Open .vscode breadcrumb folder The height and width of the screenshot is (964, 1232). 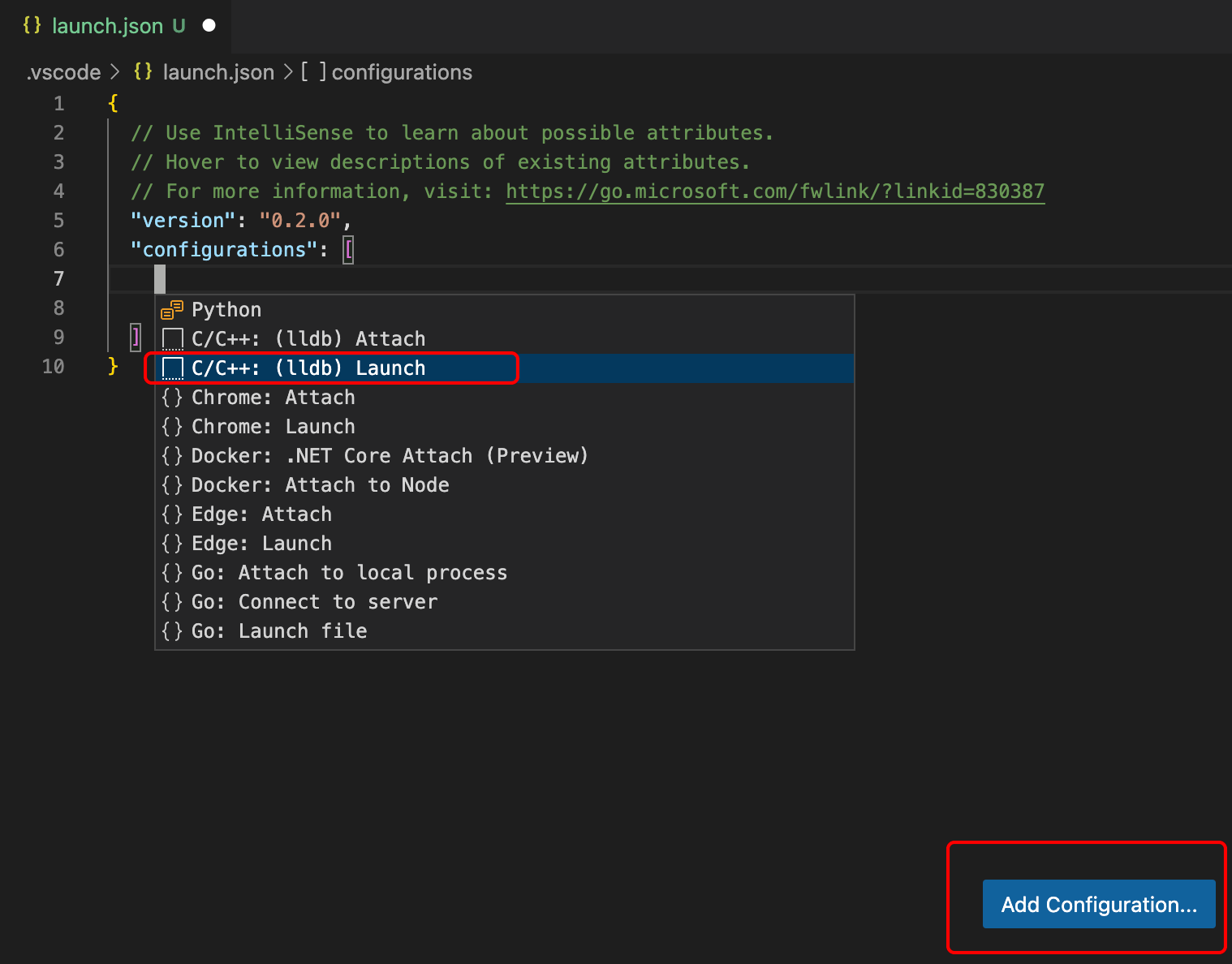tap(63, 72)
